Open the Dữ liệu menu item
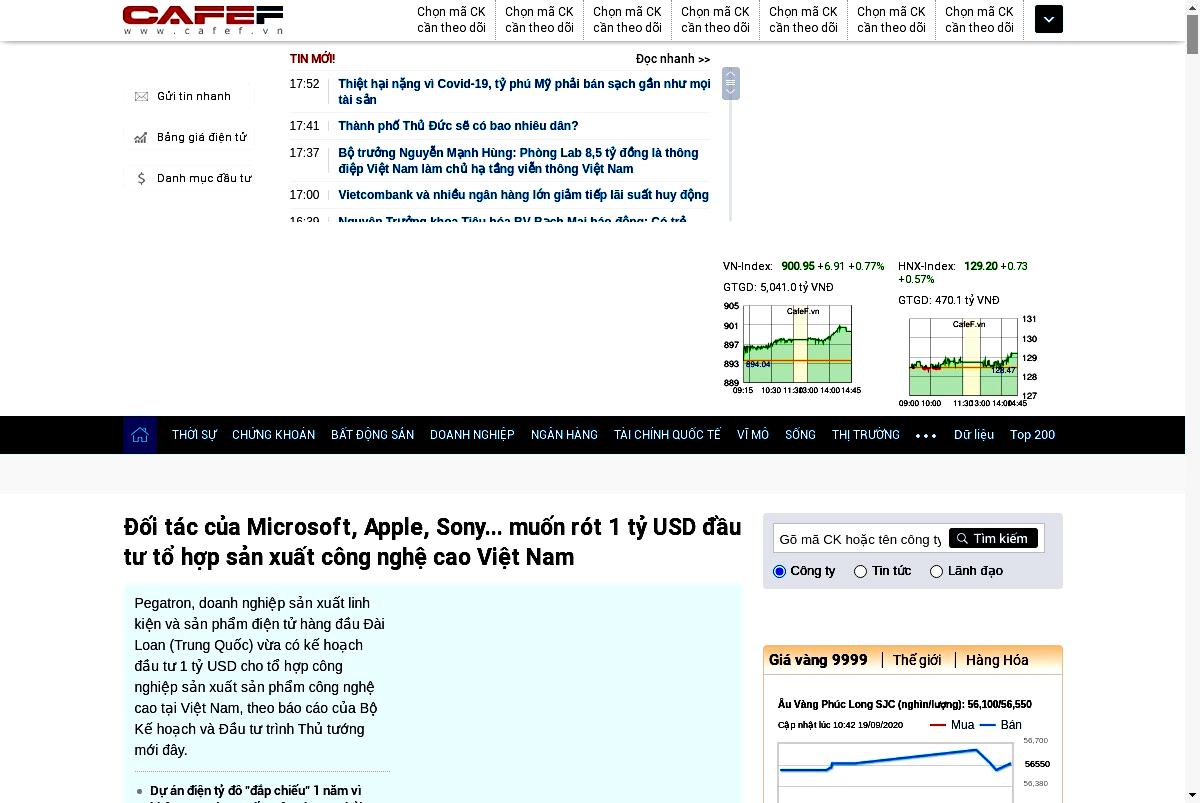The width and height of the screenshot is (1200, 803). (974, 435)
